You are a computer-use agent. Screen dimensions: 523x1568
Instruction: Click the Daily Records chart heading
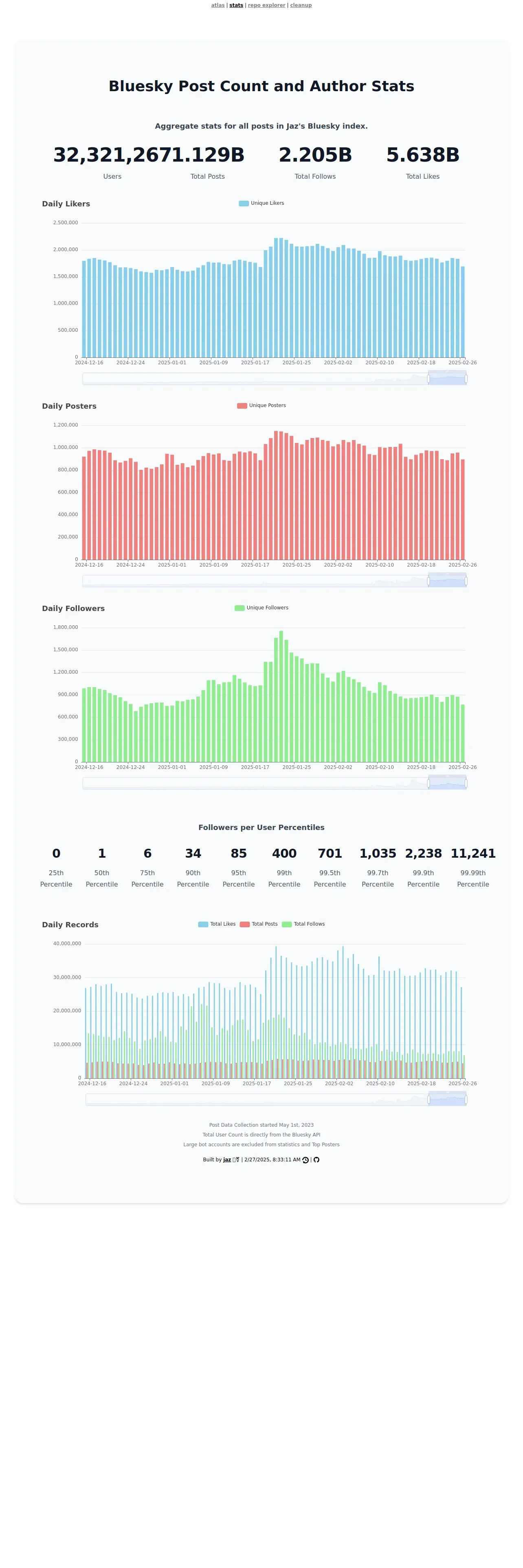70,924
